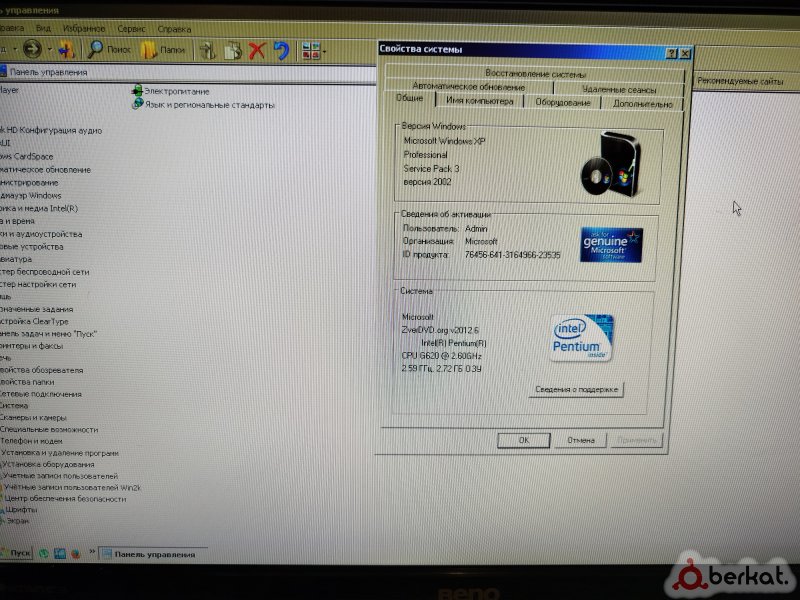Image resolution: width=800 pixels, height=600 pixels.
Task: Select the Система entry in the control panel list
Action: [14, 406]
